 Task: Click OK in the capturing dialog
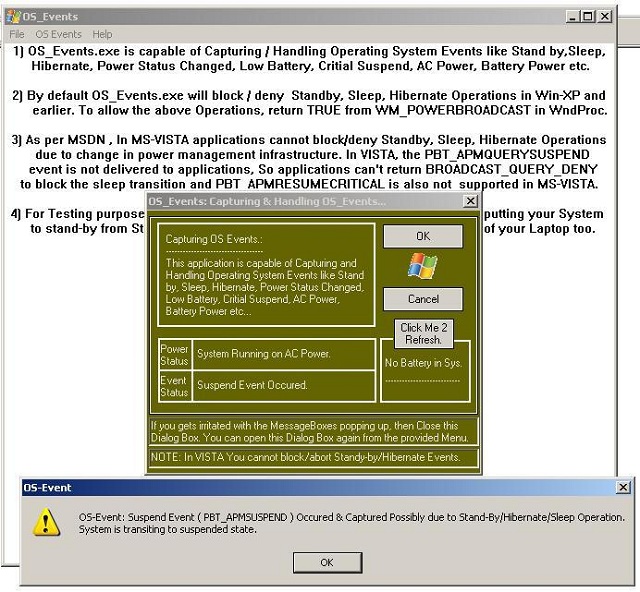(423, 236)
